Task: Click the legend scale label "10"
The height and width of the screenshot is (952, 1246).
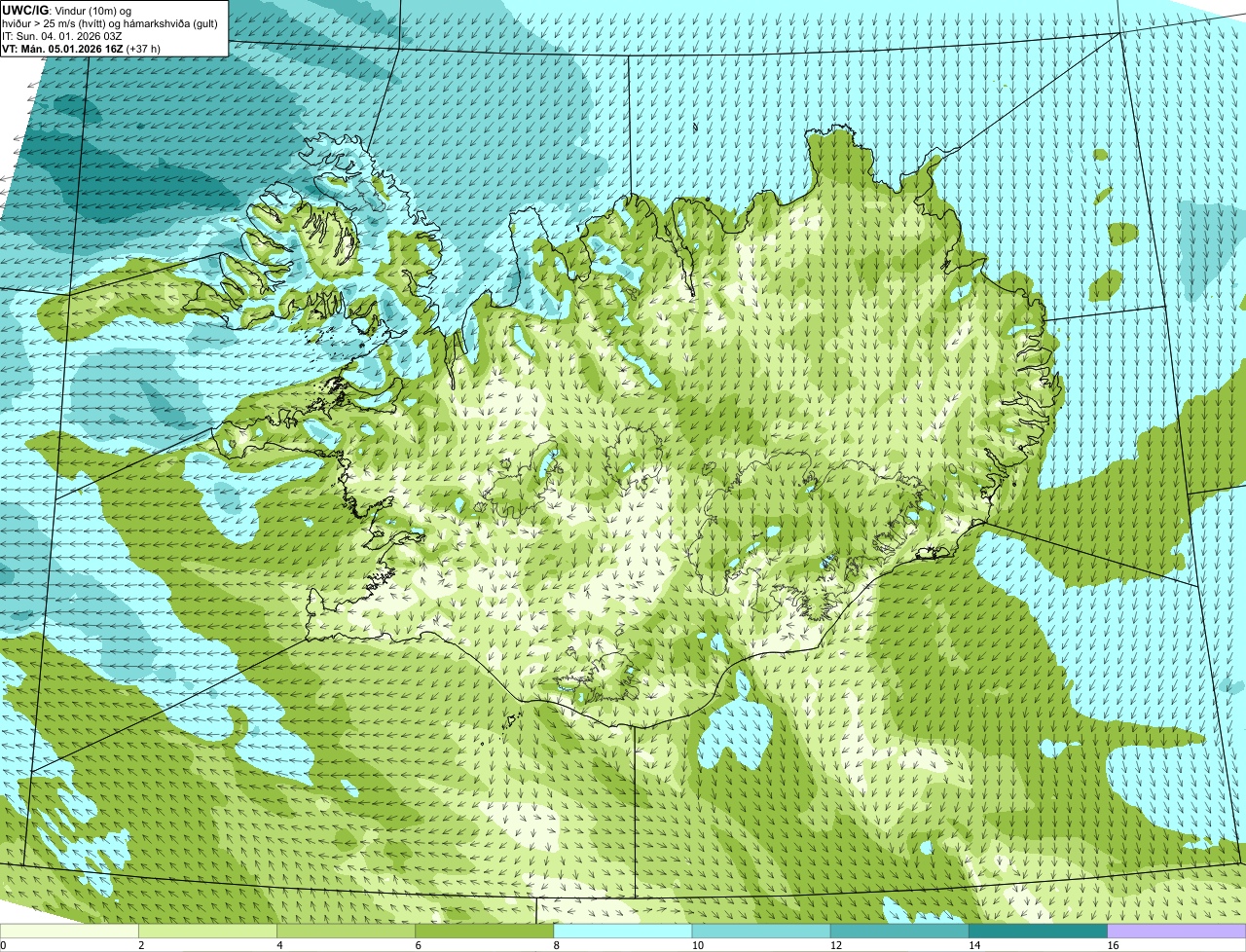Action: click(697, 945)
